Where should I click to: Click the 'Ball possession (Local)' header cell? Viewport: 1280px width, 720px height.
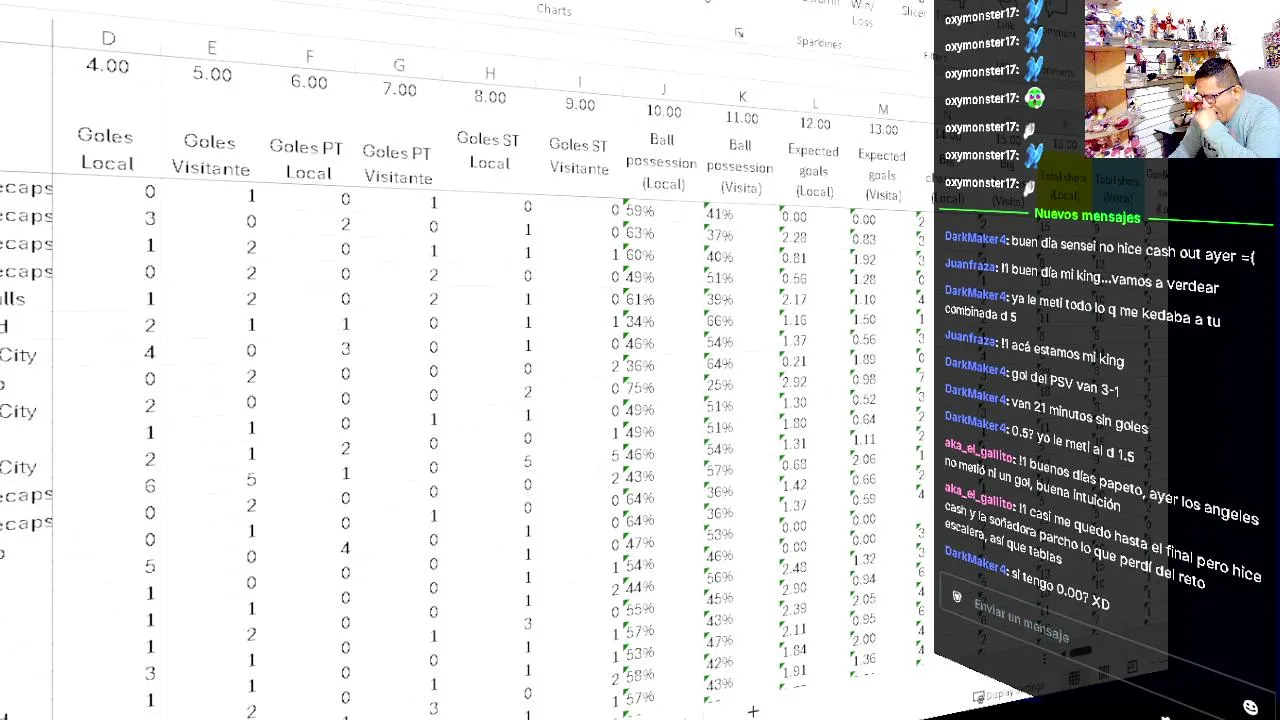[661, 162]
